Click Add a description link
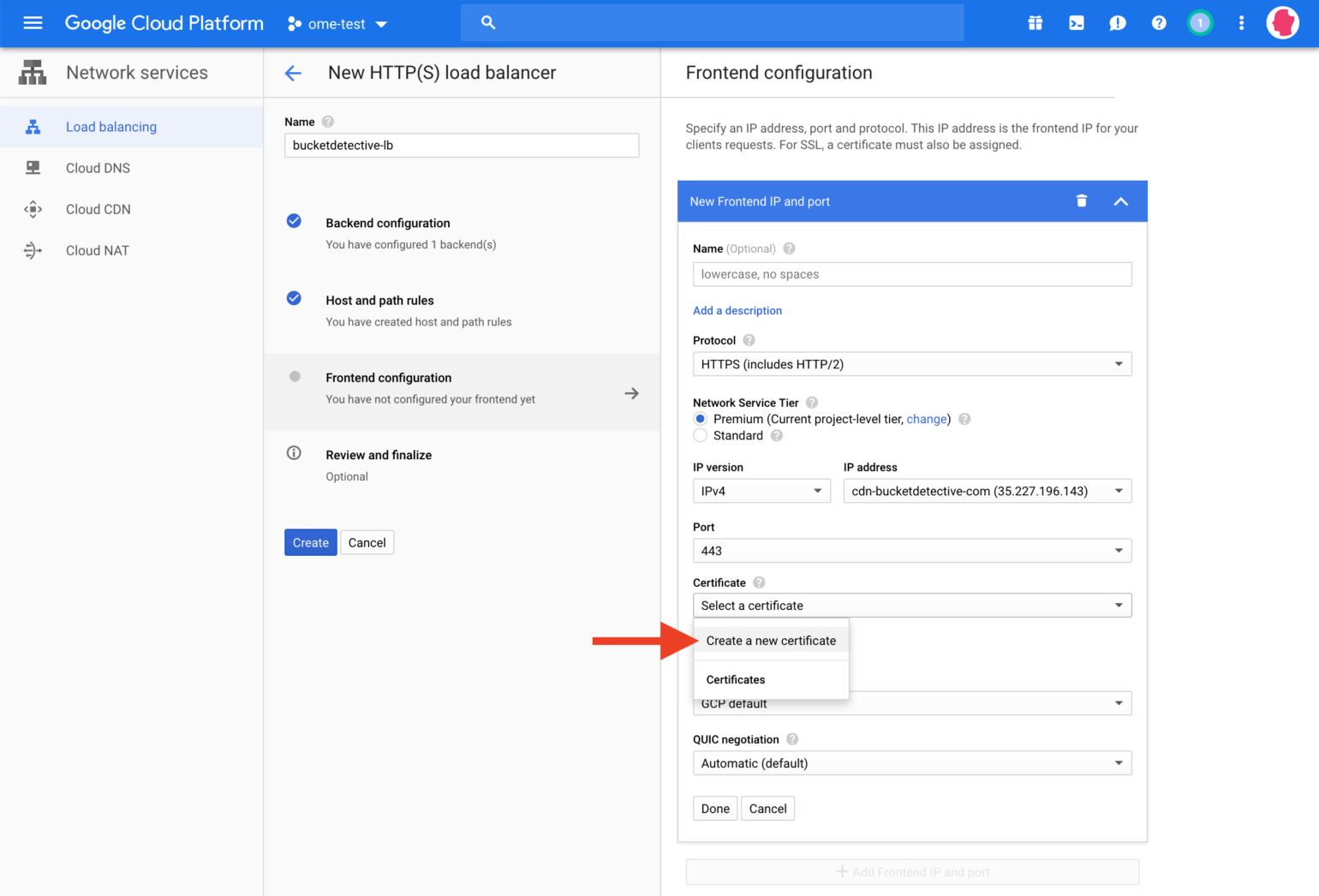Image resolution: width=1319 pixels, height=896 pixels. tap(737, 311)
